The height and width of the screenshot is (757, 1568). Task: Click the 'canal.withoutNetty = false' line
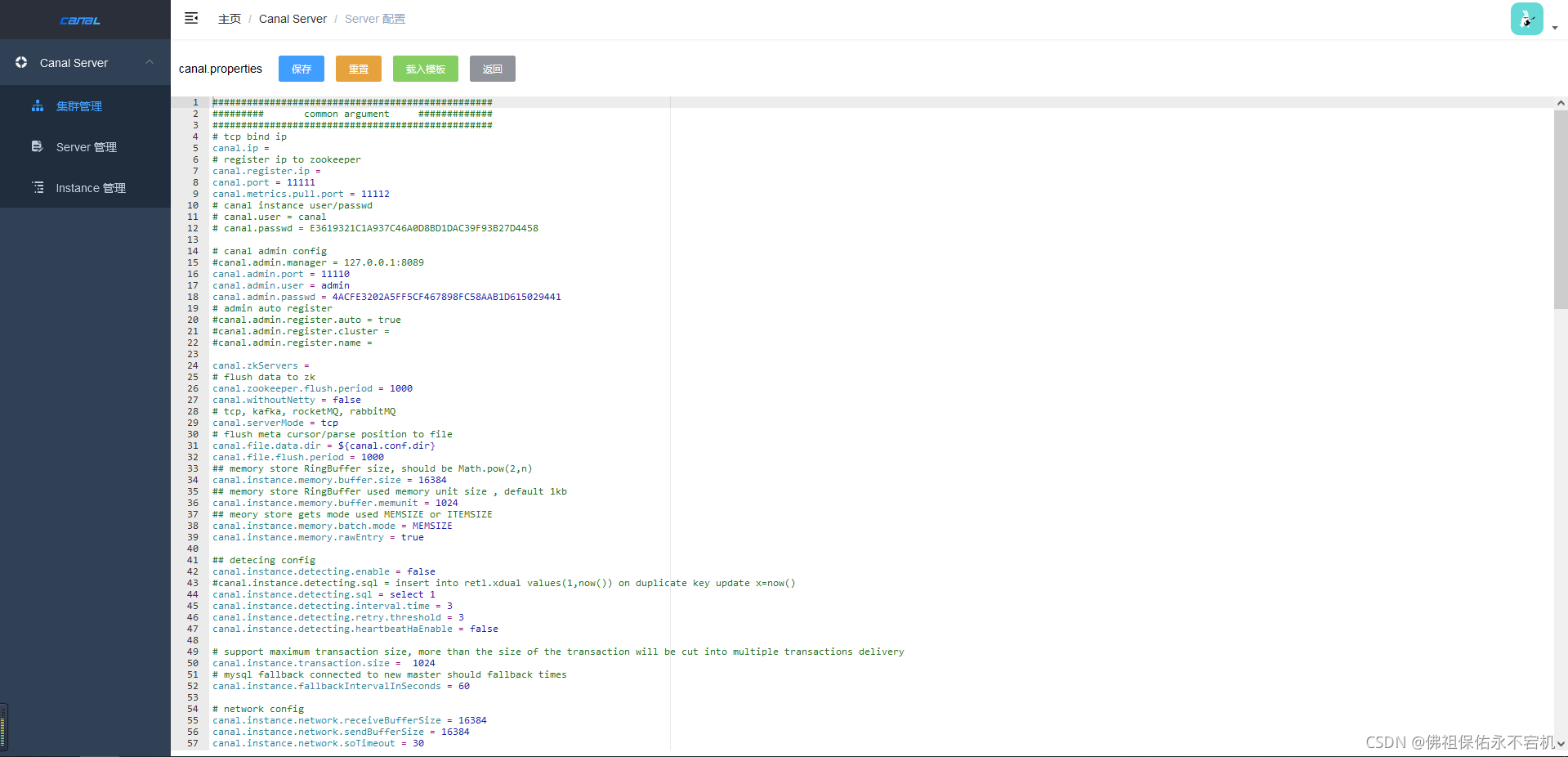coord(287,400)
